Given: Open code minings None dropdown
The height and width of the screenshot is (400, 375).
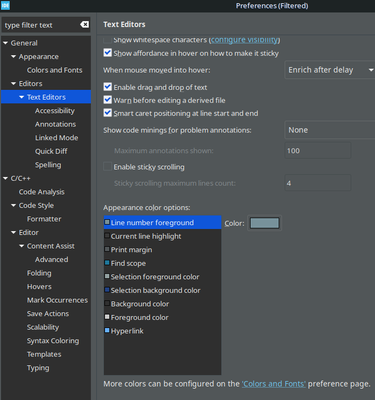Looking at the screenshot, I should point(330,130).
